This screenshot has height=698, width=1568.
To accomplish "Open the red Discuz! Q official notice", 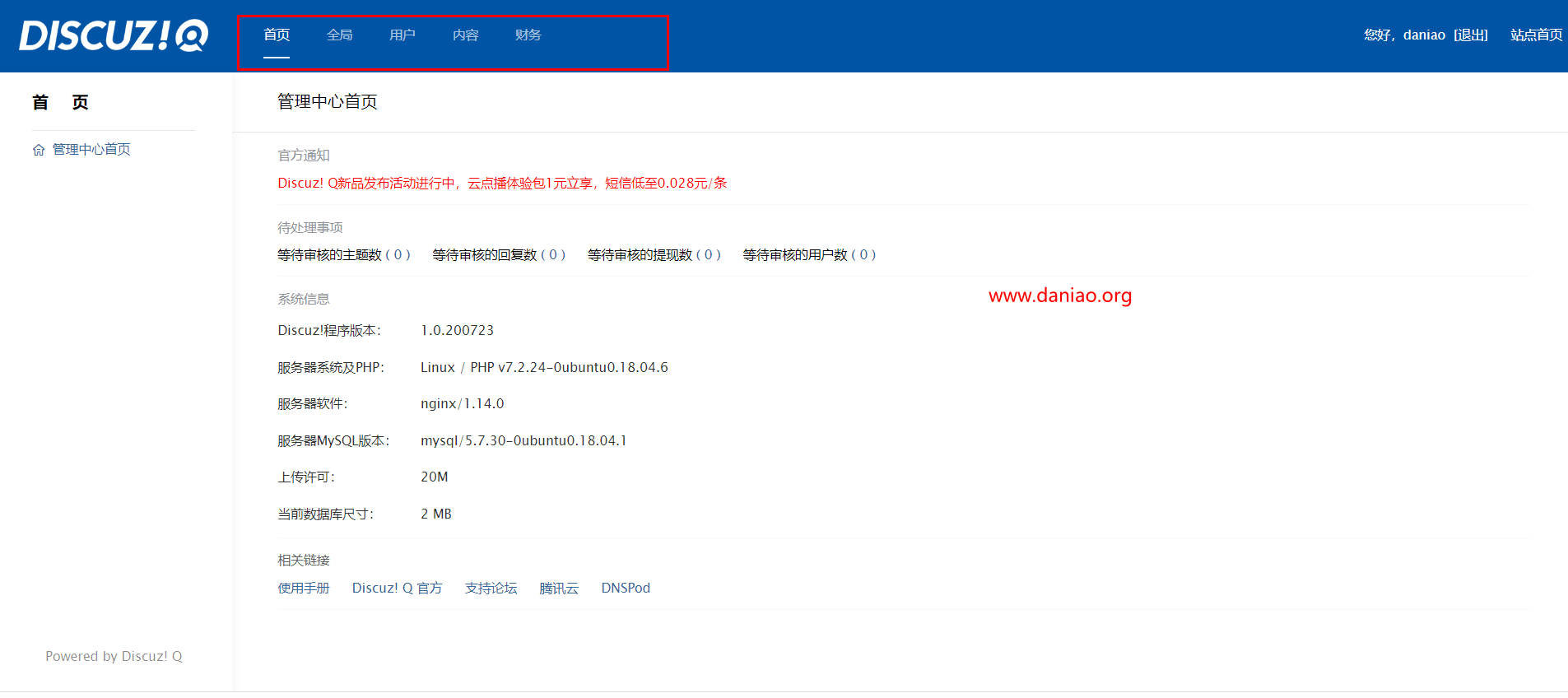I will pos(502,183).
